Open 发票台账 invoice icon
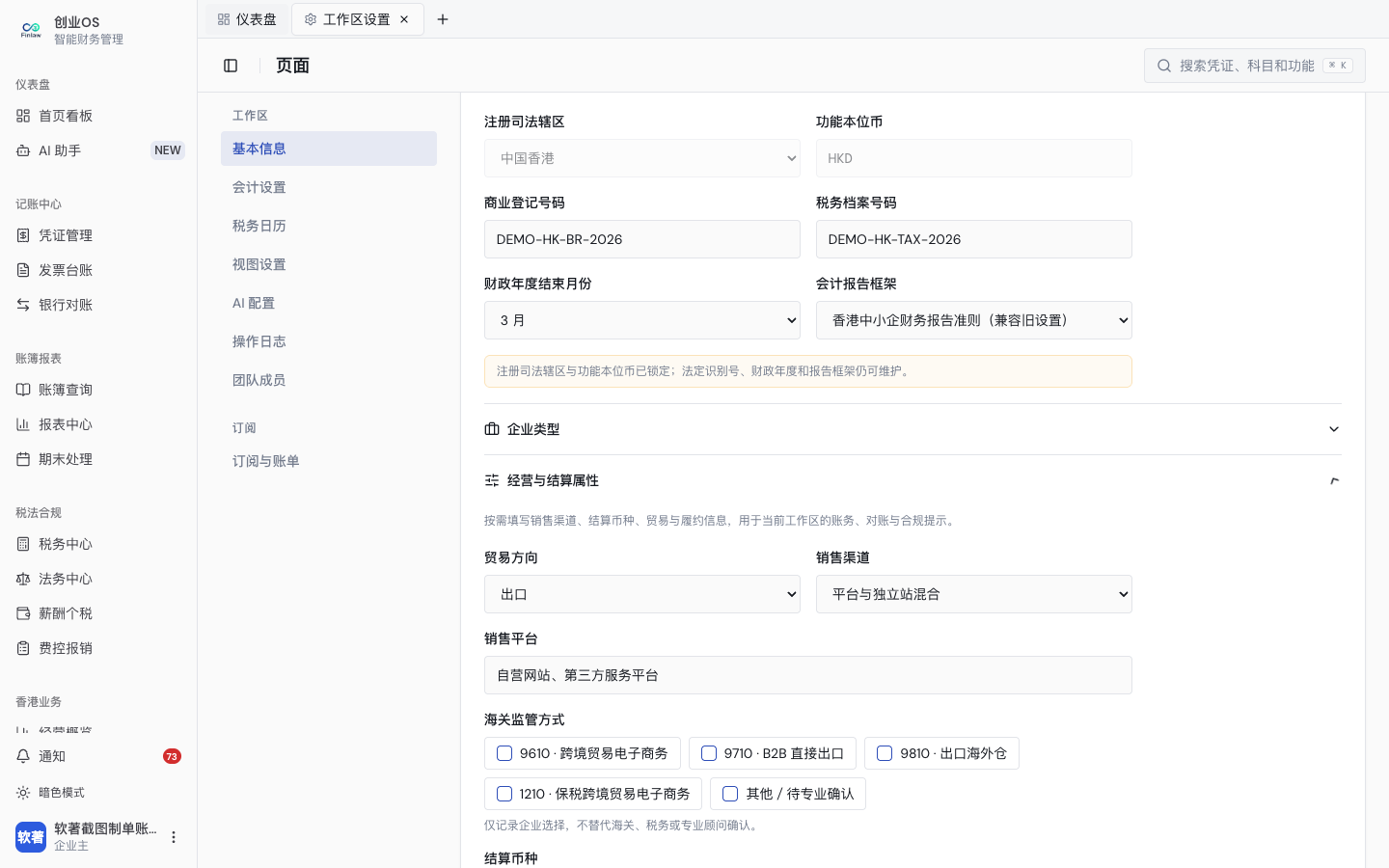 tap(23, 270)
